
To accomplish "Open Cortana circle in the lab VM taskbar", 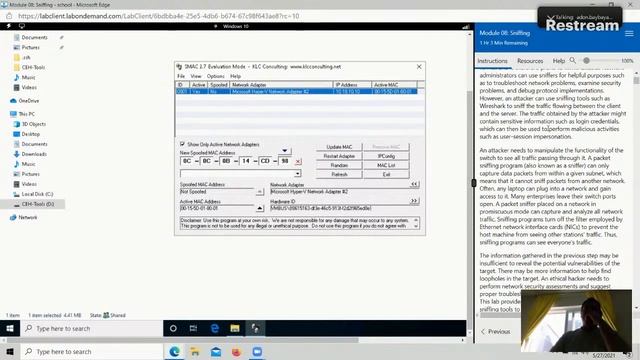I will coord(173,328).
